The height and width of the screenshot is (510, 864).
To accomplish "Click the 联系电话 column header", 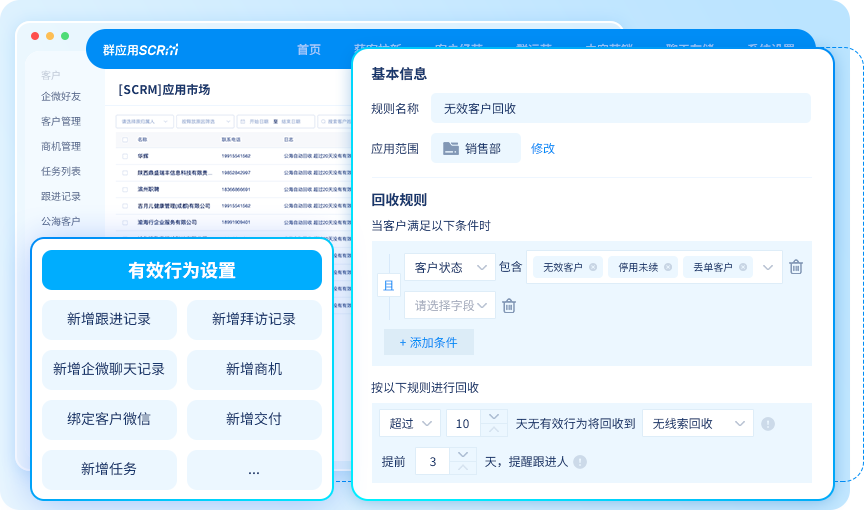I will coord(231,140).
